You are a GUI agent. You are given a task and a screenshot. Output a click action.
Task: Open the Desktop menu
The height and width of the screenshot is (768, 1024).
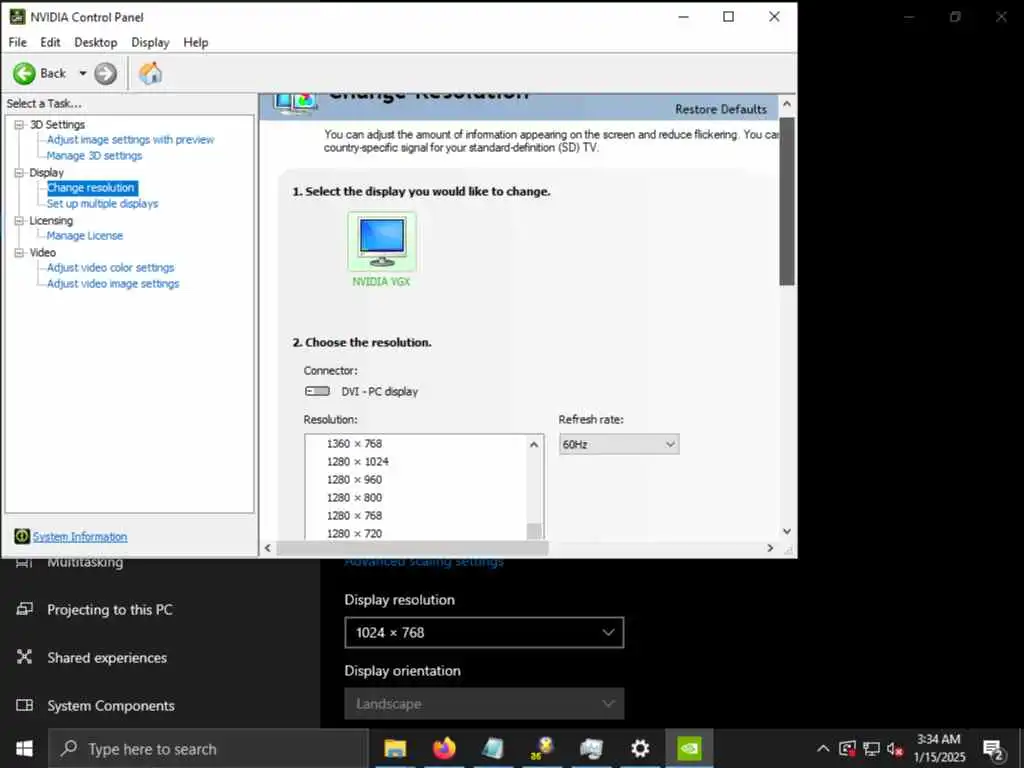95,42
